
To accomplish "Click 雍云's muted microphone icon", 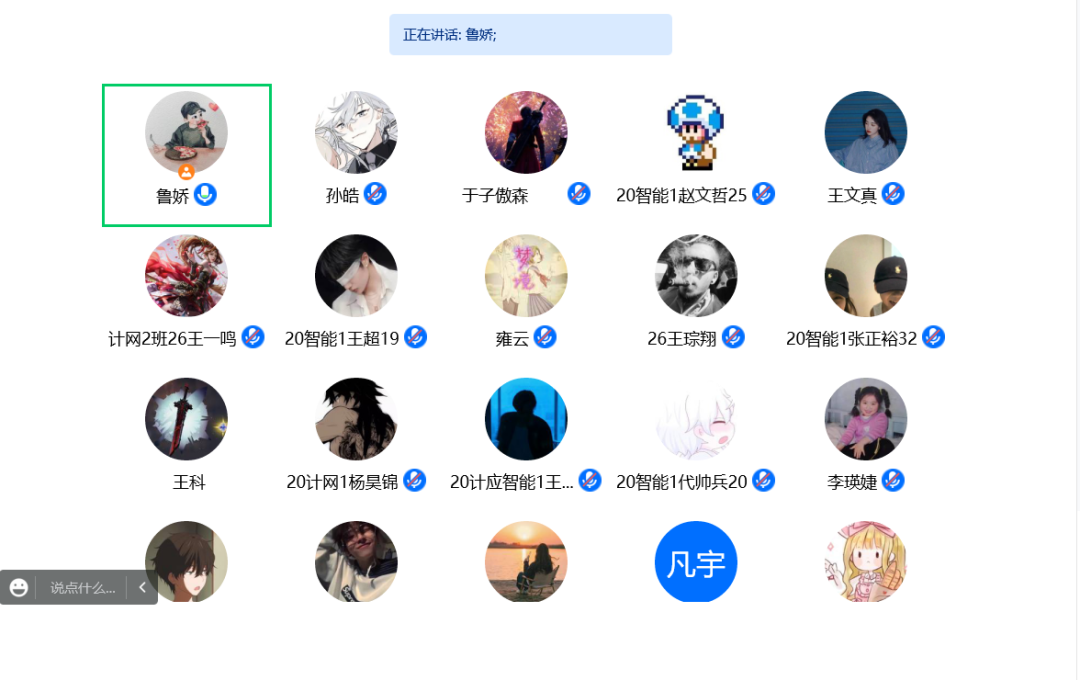I will click(x=545, y=338).
